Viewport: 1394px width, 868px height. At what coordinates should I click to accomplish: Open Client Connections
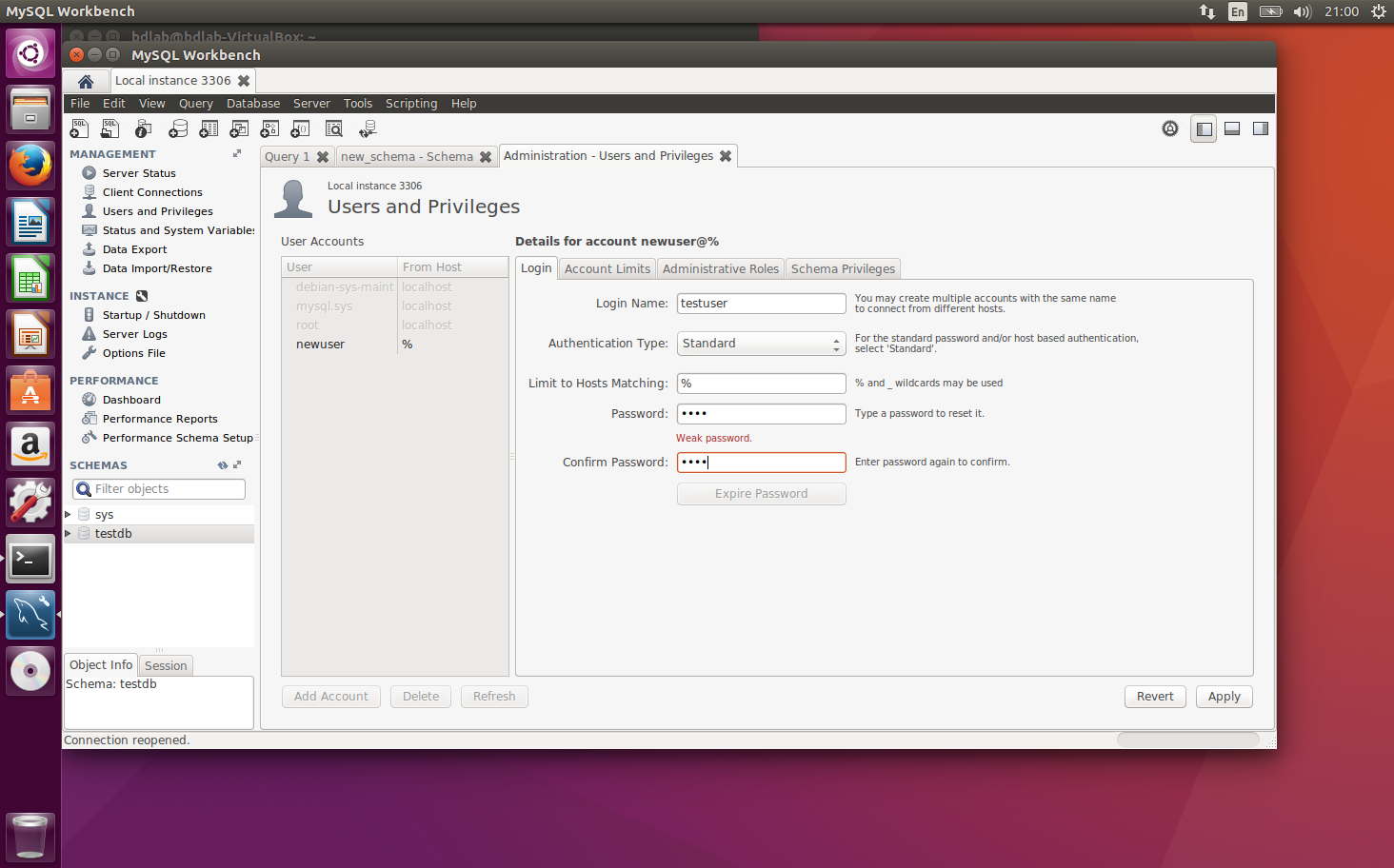pos(152,192)
